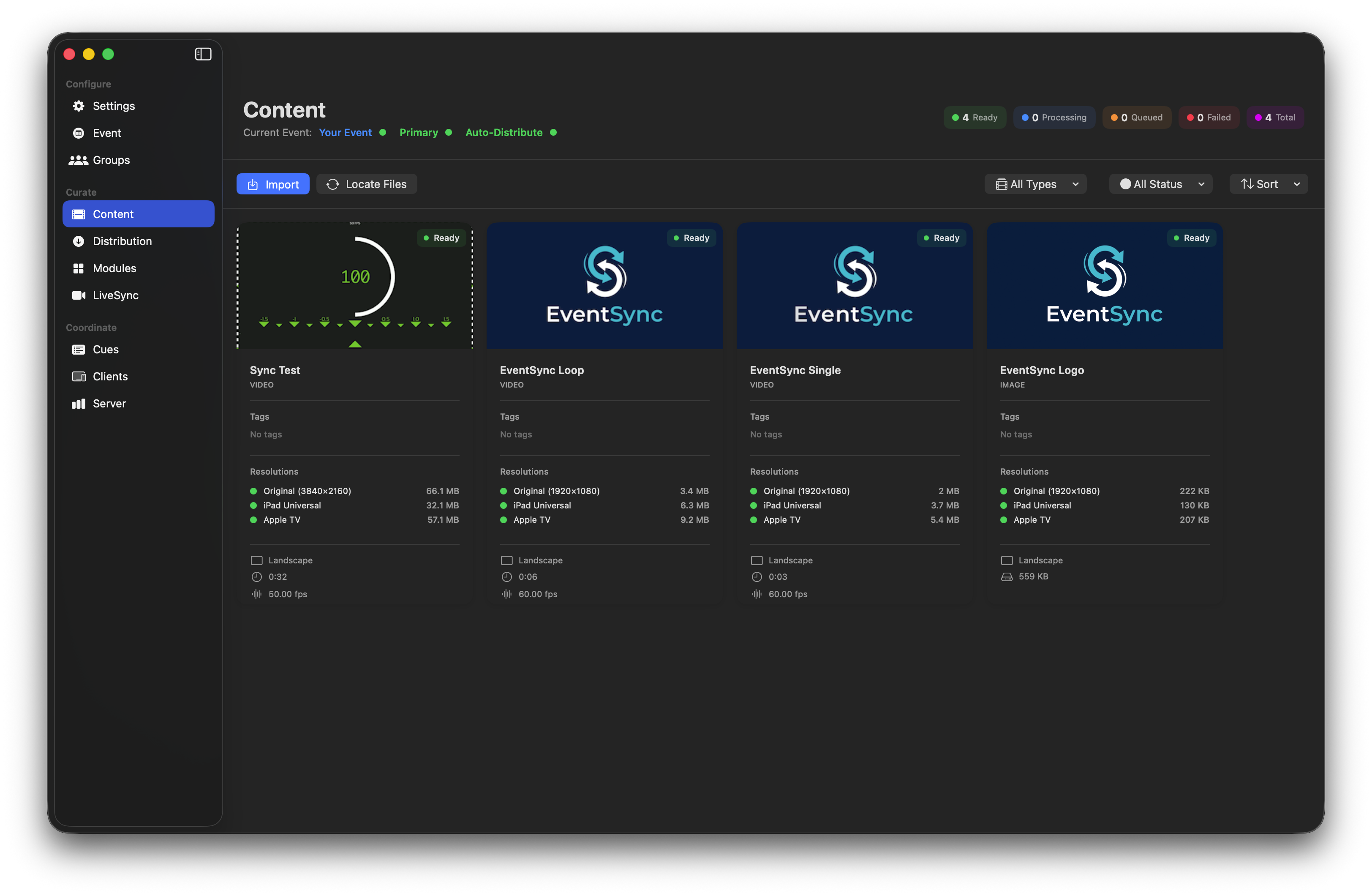Select the Cues icon
This screenshot has width=1372, height=896.
pos(79,349)
